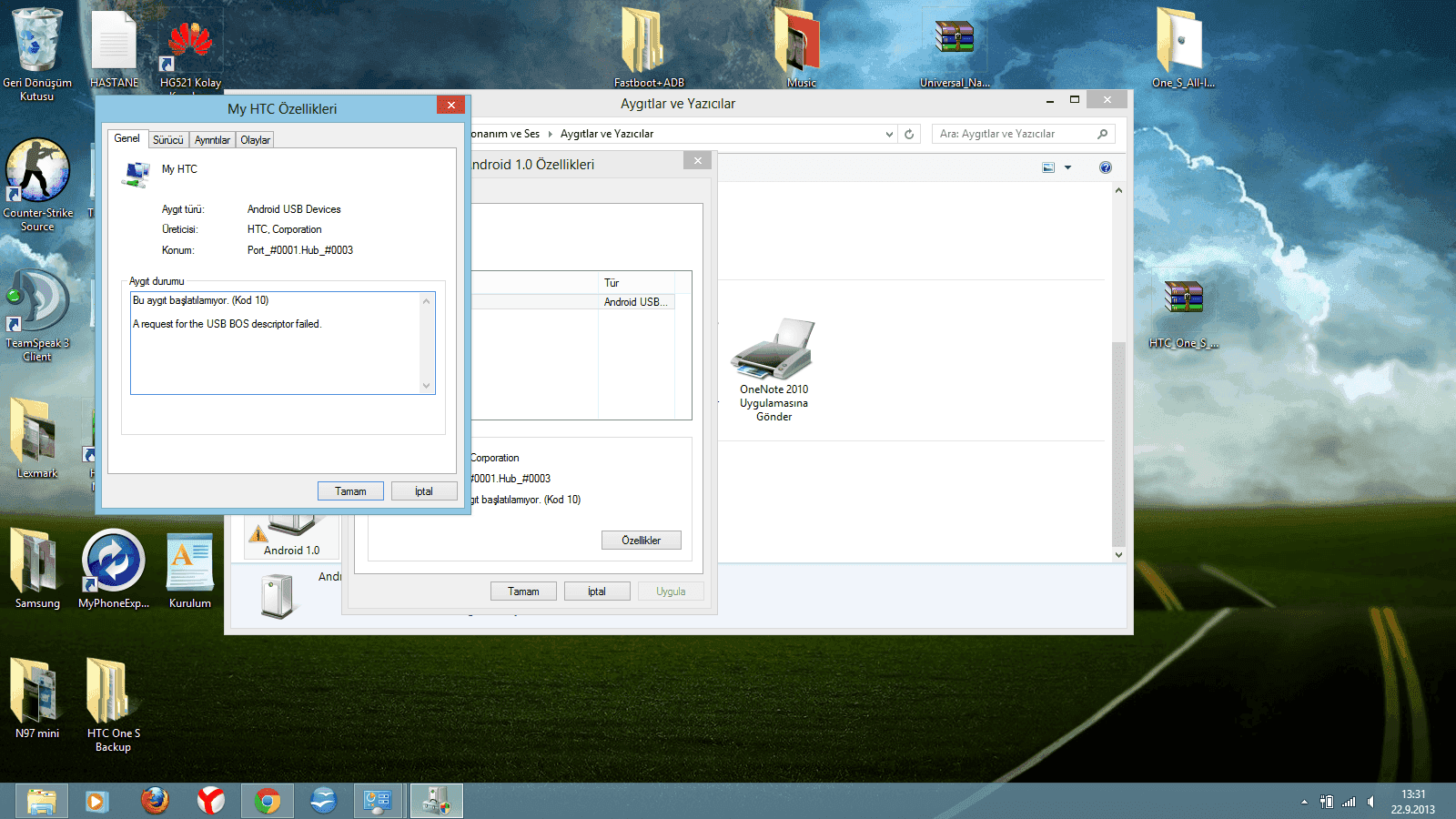Click scroll-up arrow in Aygıt durumu box
This screenshot has width=1456, height=819.
coord(426,301)
